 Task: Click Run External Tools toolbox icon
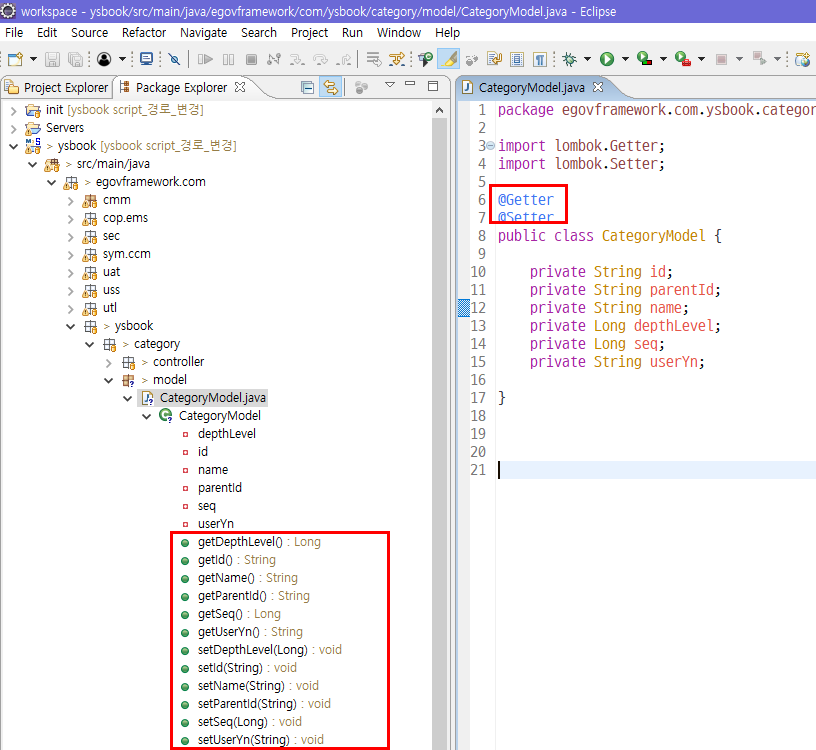[683, 59]
